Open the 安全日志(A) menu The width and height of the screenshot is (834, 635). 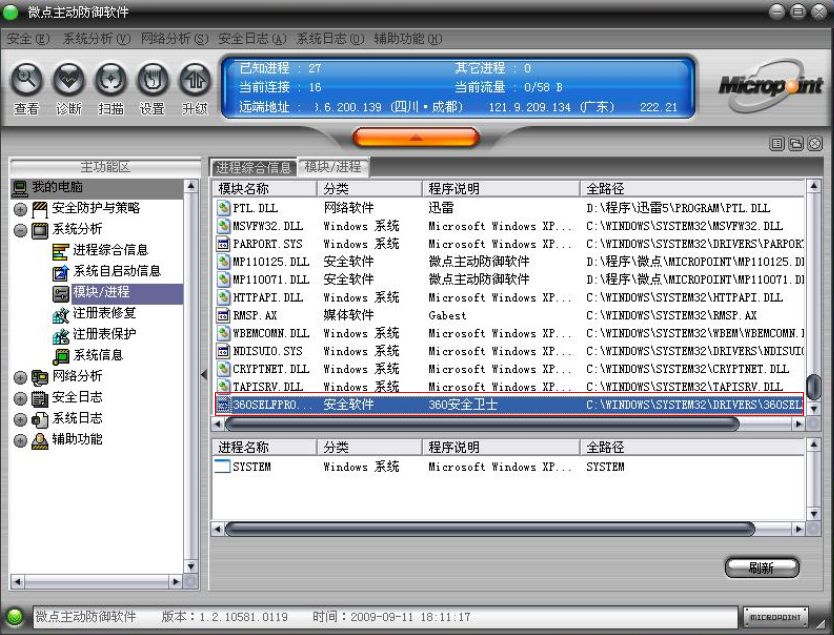252,39
